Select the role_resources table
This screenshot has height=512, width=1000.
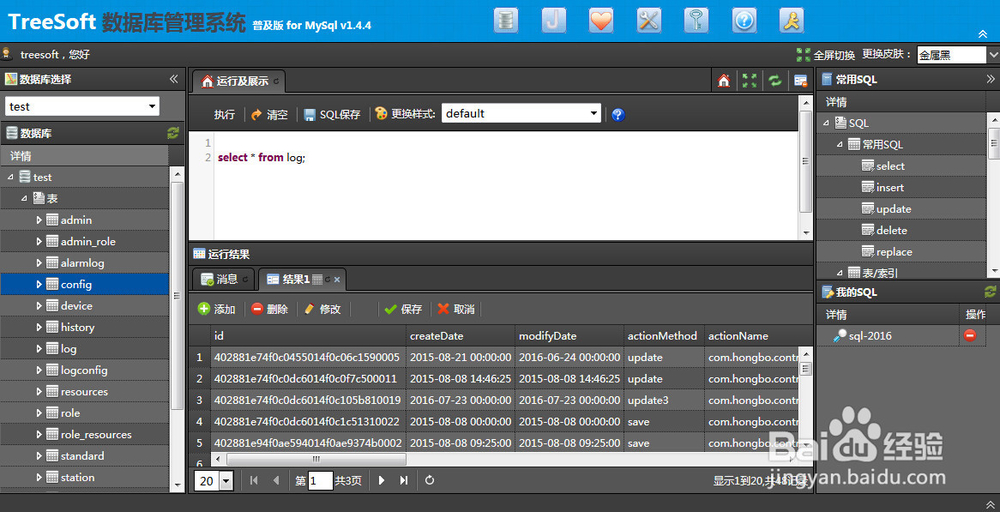tap(96, 434)
